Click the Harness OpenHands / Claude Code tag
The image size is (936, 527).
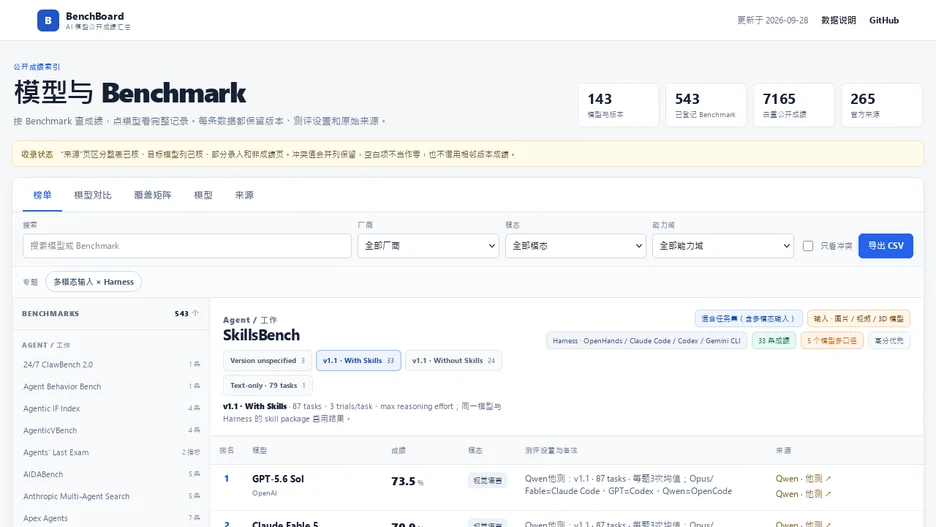(x=646, y=341)
